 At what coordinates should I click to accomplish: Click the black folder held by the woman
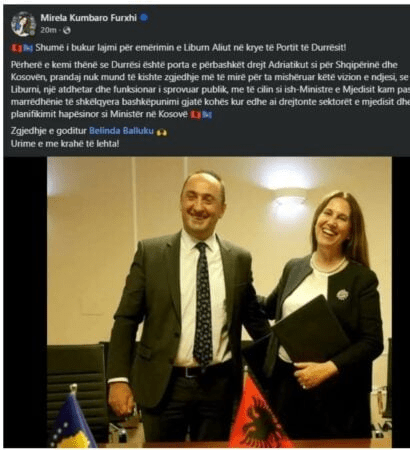pyautogui.click(x=310, y=330)
